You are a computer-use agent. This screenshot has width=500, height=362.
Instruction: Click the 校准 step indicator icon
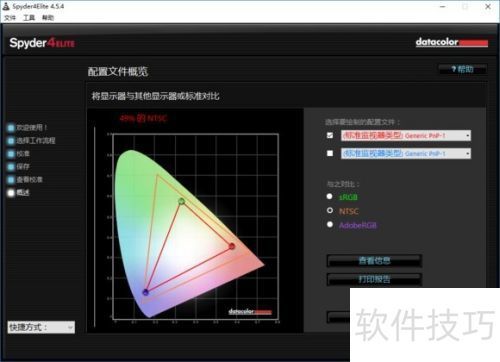[11, 154]
